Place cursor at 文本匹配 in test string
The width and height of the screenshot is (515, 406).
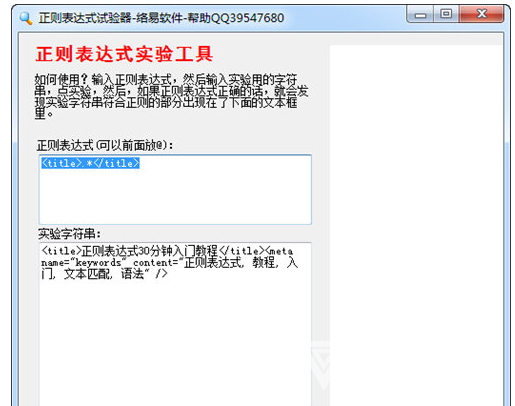tap(86, 274)
